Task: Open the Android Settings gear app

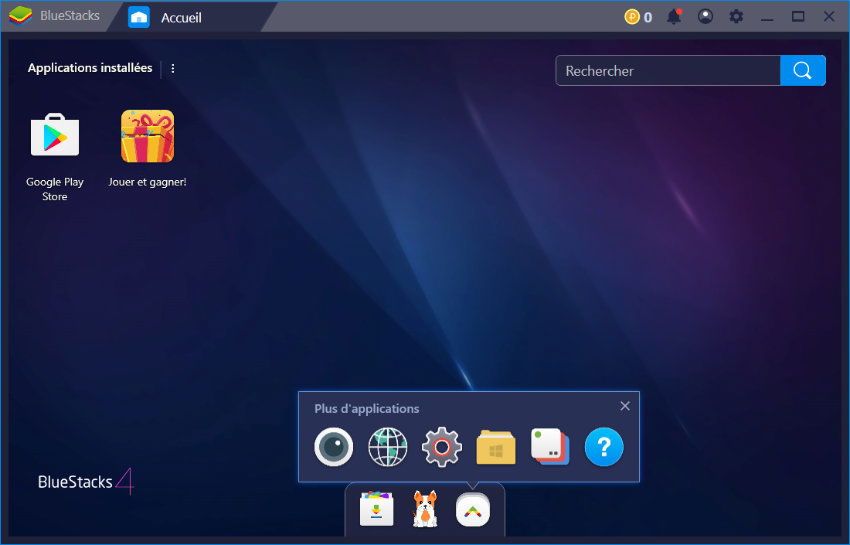Action: [x=442, y=447]
